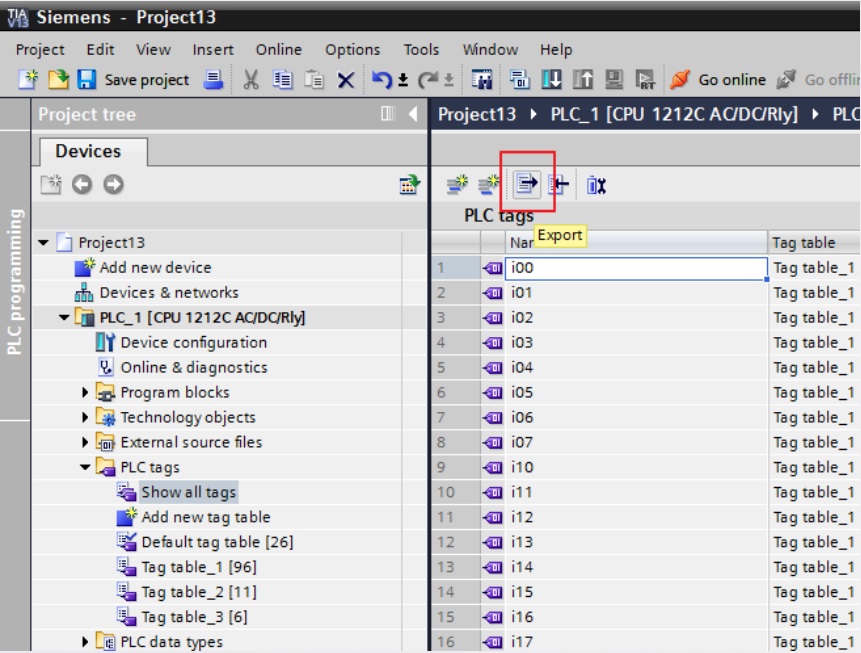
Task: Expand the PLC data types folder
Action: tap(85, 641)
